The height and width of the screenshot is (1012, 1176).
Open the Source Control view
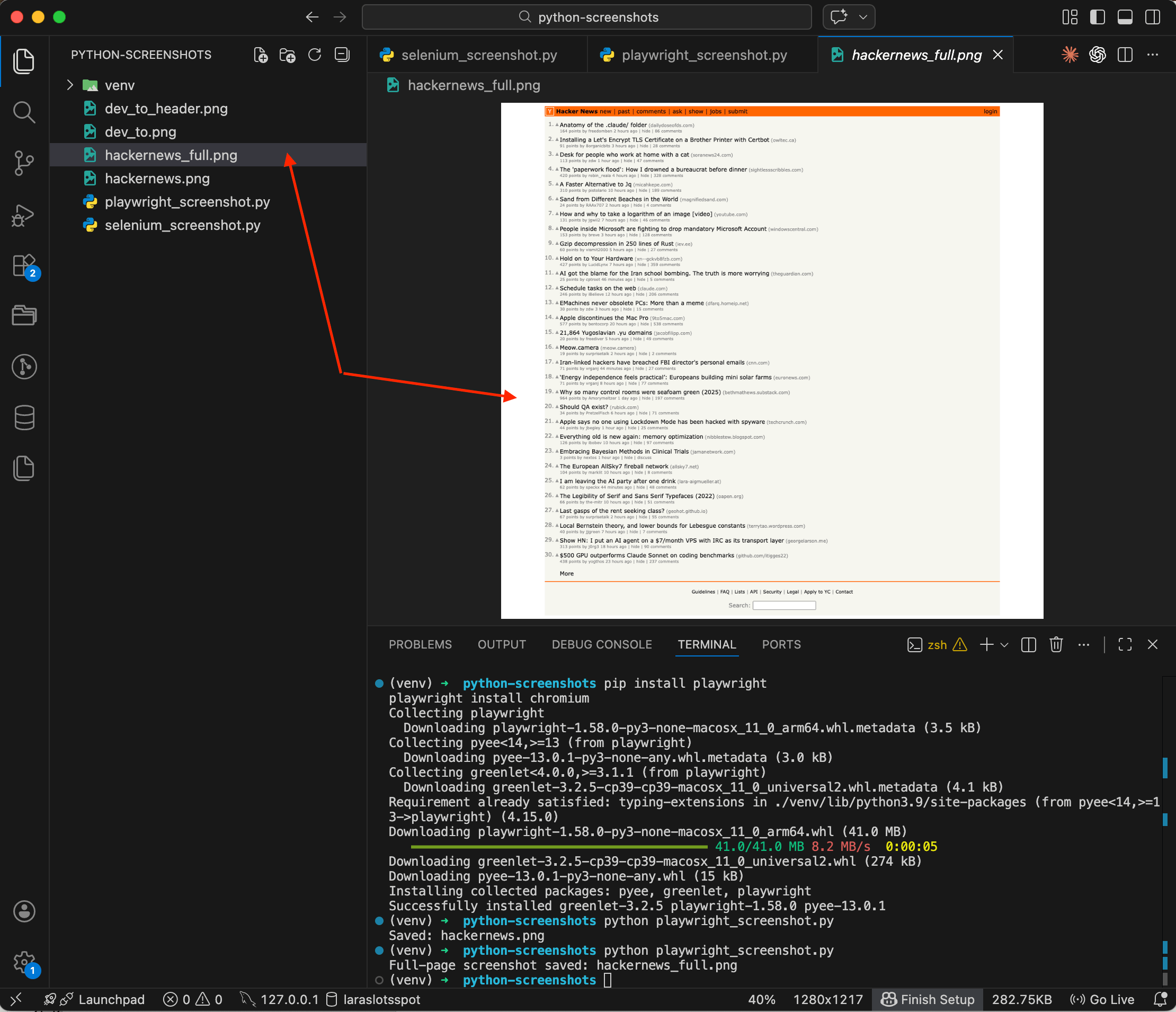tap(24, 164)
